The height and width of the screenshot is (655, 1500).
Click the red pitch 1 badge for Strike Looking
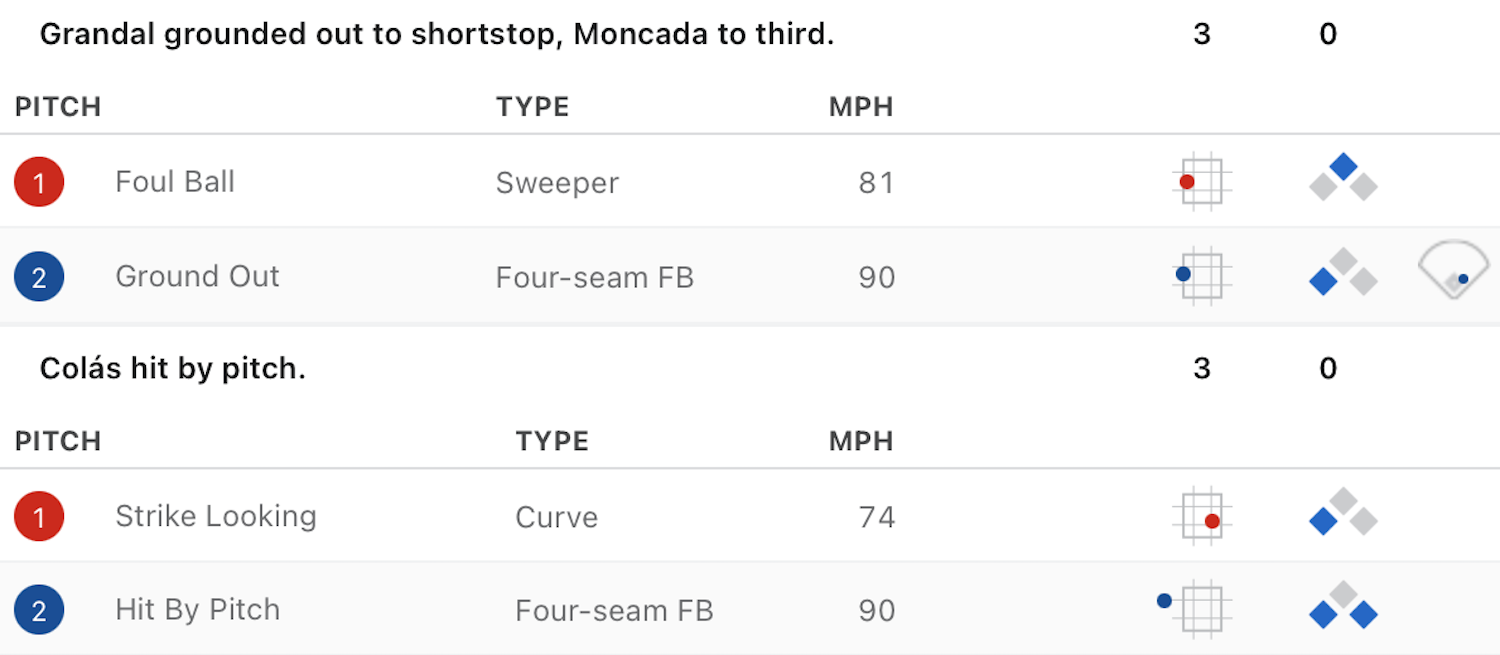tap(39, 517)
